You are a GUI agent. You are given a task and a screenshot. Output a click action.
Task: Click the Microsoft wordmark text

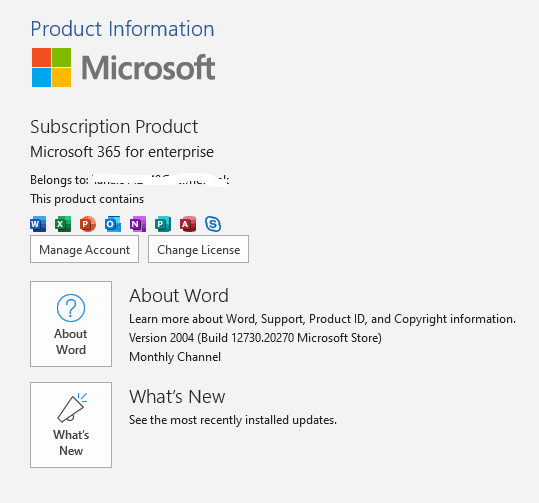click(x=148, y=67)
